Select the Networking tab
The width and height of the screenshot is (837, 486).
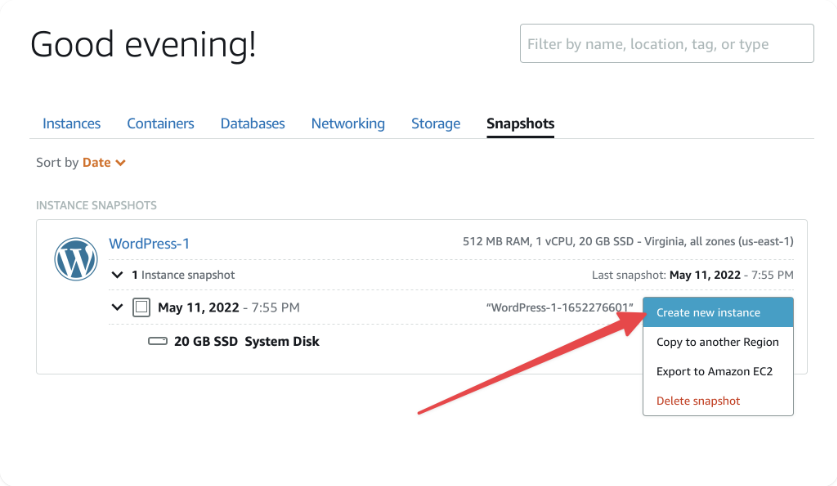point(348,123)
